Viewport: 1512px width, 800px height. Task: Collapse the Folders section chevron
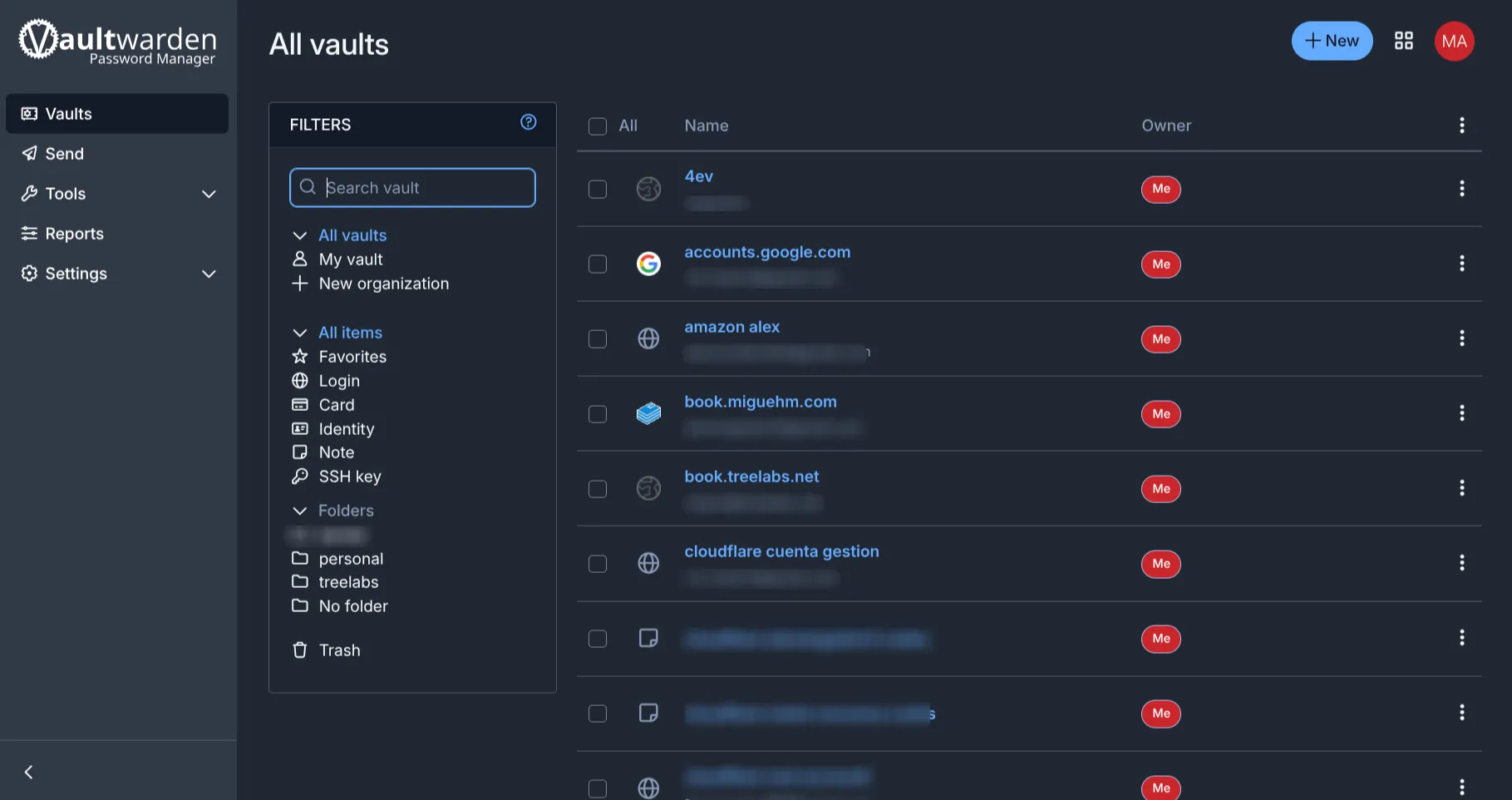coord(300,511)
